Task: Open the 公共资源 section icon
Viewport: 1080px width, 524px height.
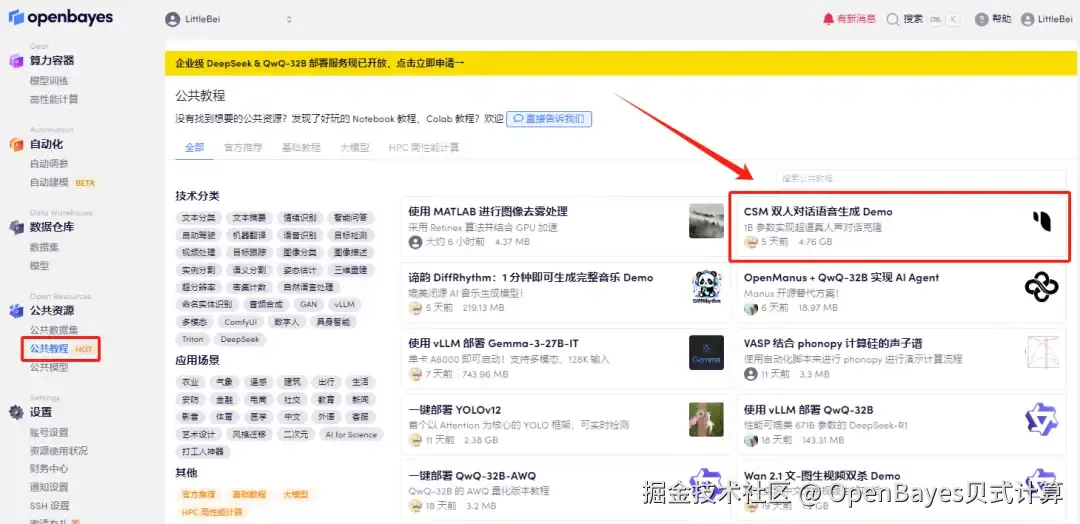Action: 16,311
